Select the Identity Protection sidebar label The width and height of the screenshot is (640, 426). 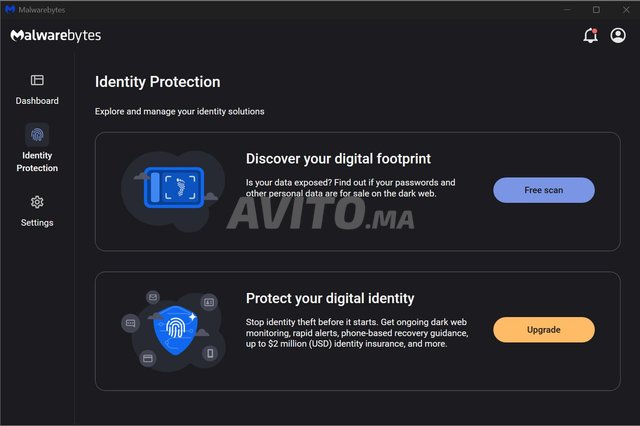click(37, 162)
